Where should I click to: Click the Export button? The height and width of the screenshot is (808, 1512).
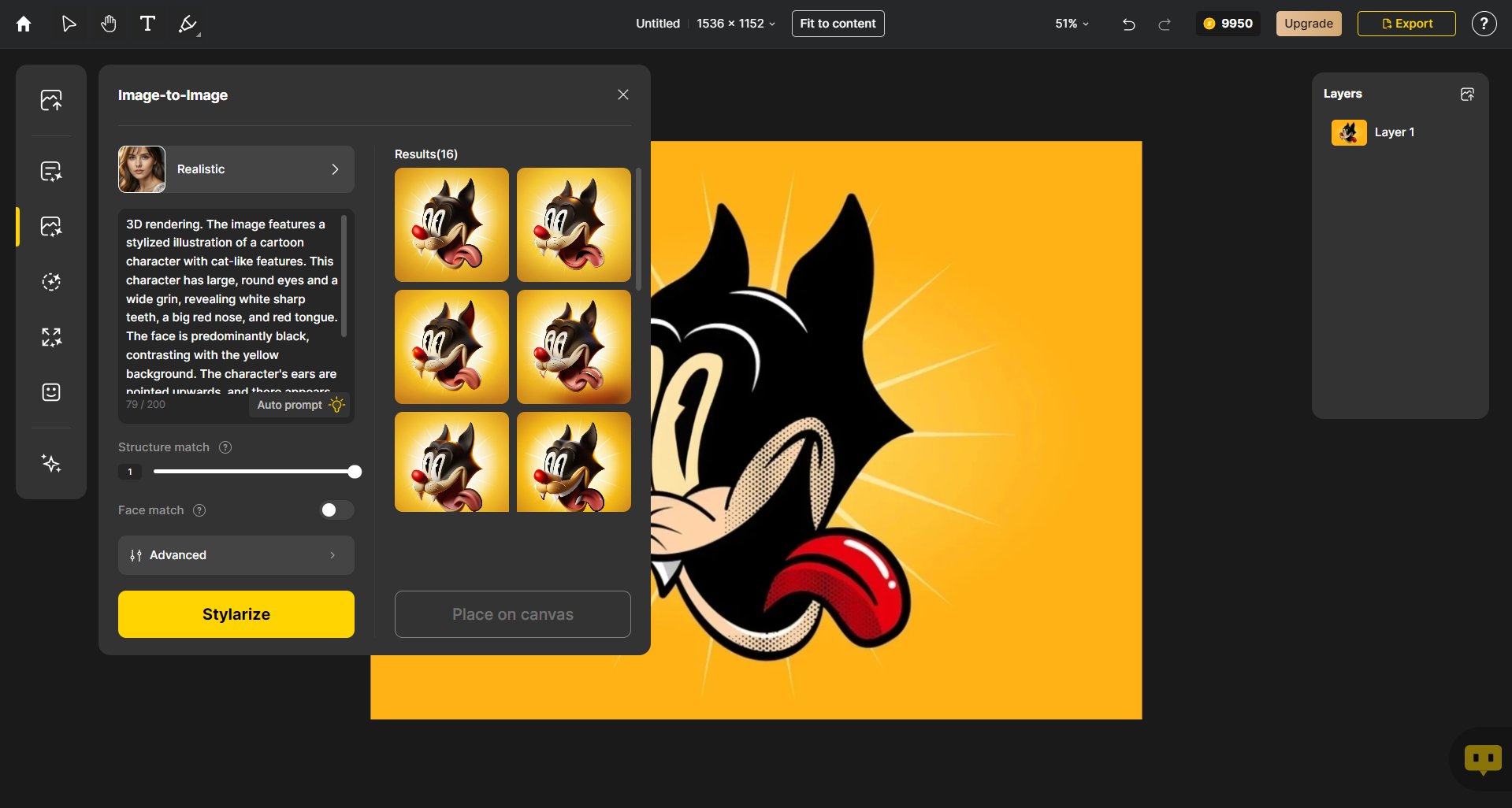click(1406, 24)
